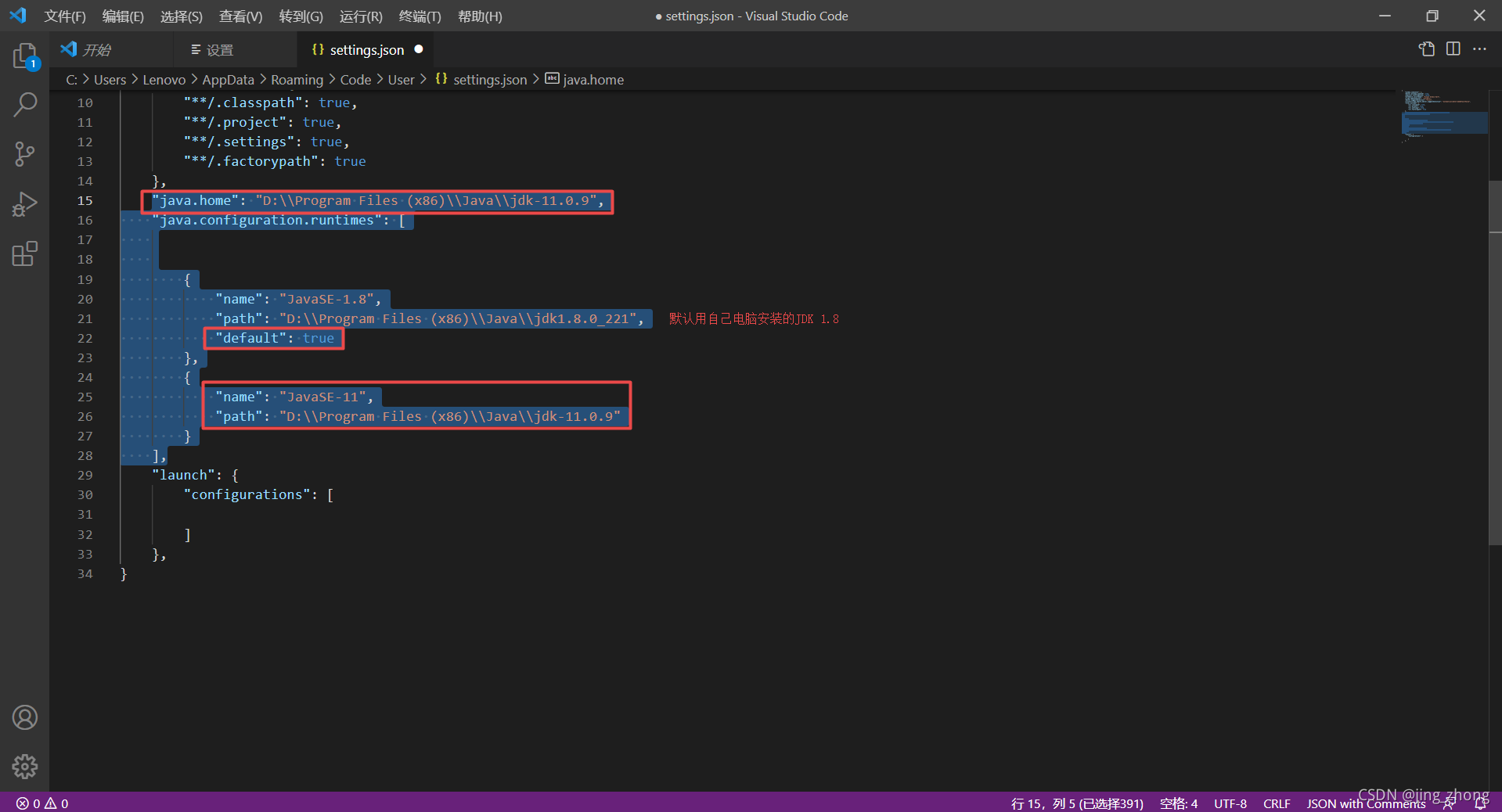Open the notifications bell in status bar
The height and width of the screenshot is (812, 1502).
click(x=1481, y=803)
